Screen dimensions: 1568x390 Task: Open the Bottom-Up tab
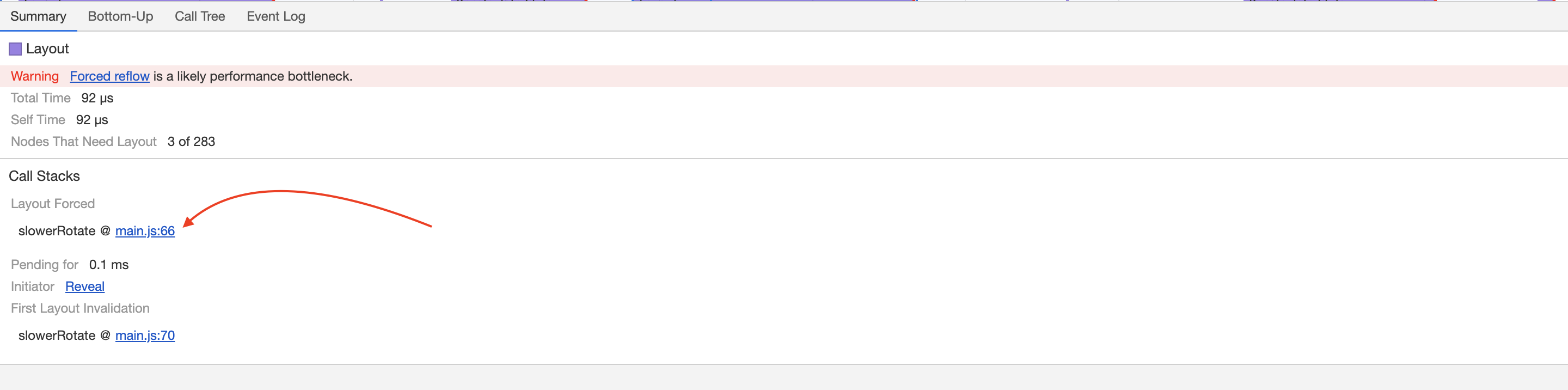[120, 16]
